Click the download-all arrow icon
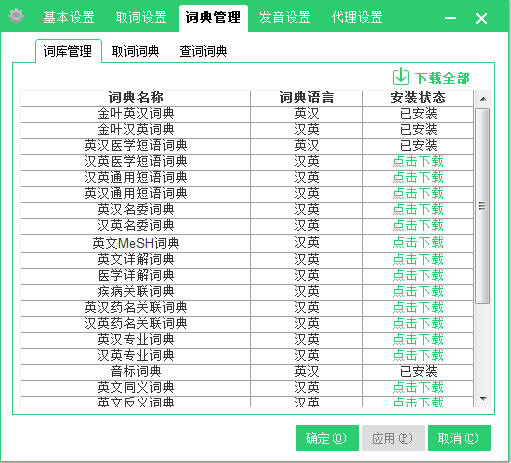Viewport: 511px width, 463px height. click(x=400, y=77)
